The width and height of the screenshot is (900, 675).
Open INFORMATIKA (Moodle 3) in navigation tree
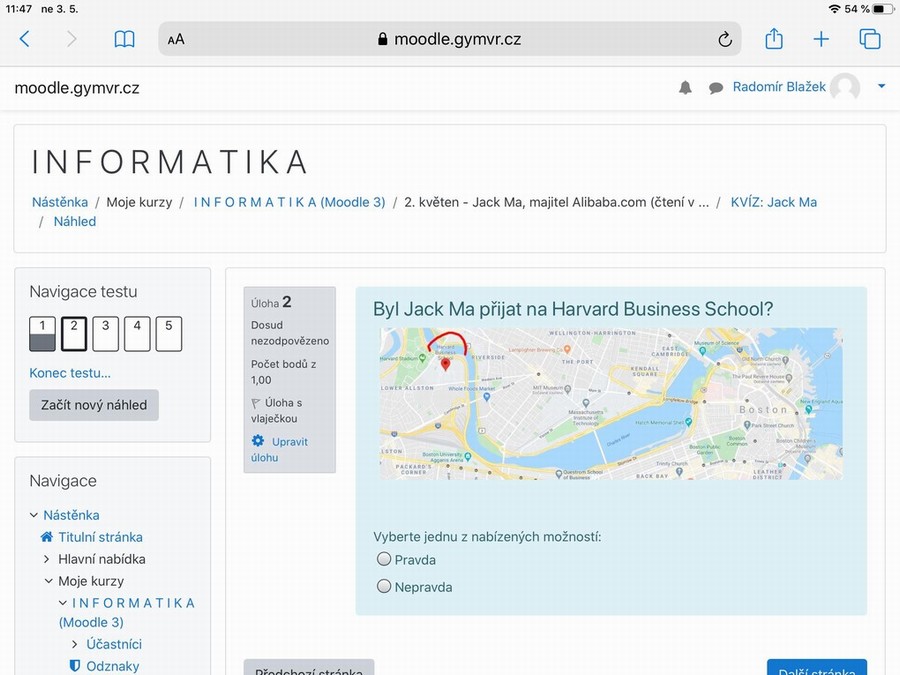[x=127, y=612]
